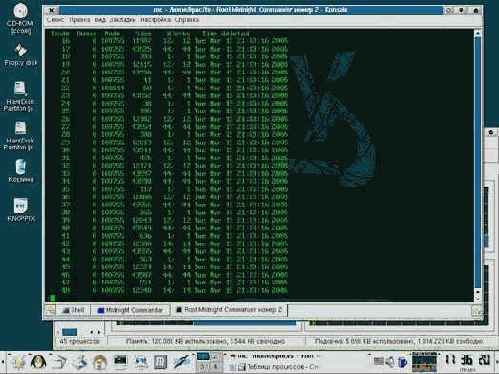Click the panel clock
This screenshot has height=374, width=499.
[467, 361]
